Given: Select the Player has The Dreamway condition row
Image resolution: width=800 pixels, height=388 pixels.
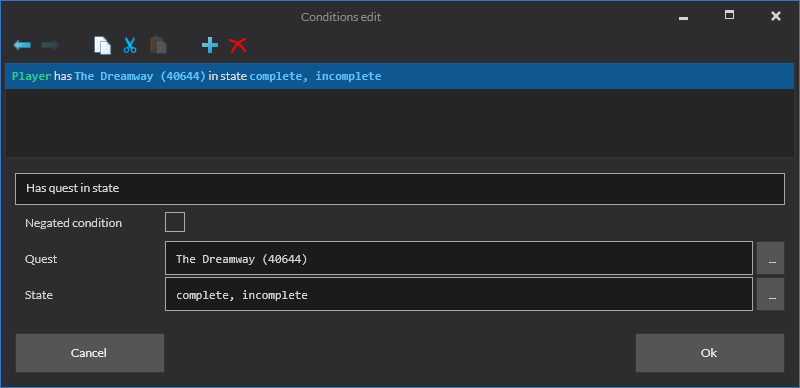Looking at the screenshot, I should [x=399, y=76].
